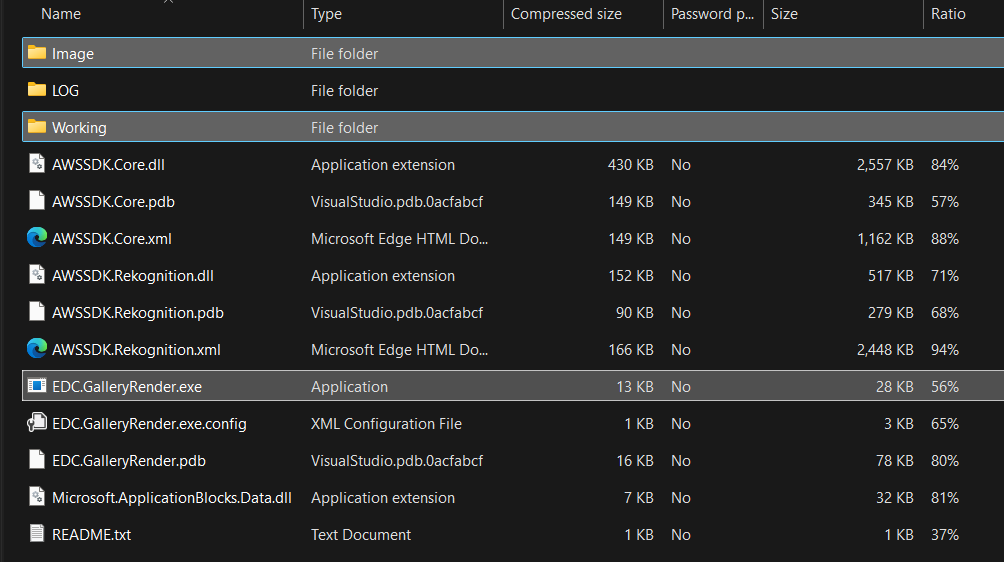Click the 94% ratio cell

pos(945,350)
